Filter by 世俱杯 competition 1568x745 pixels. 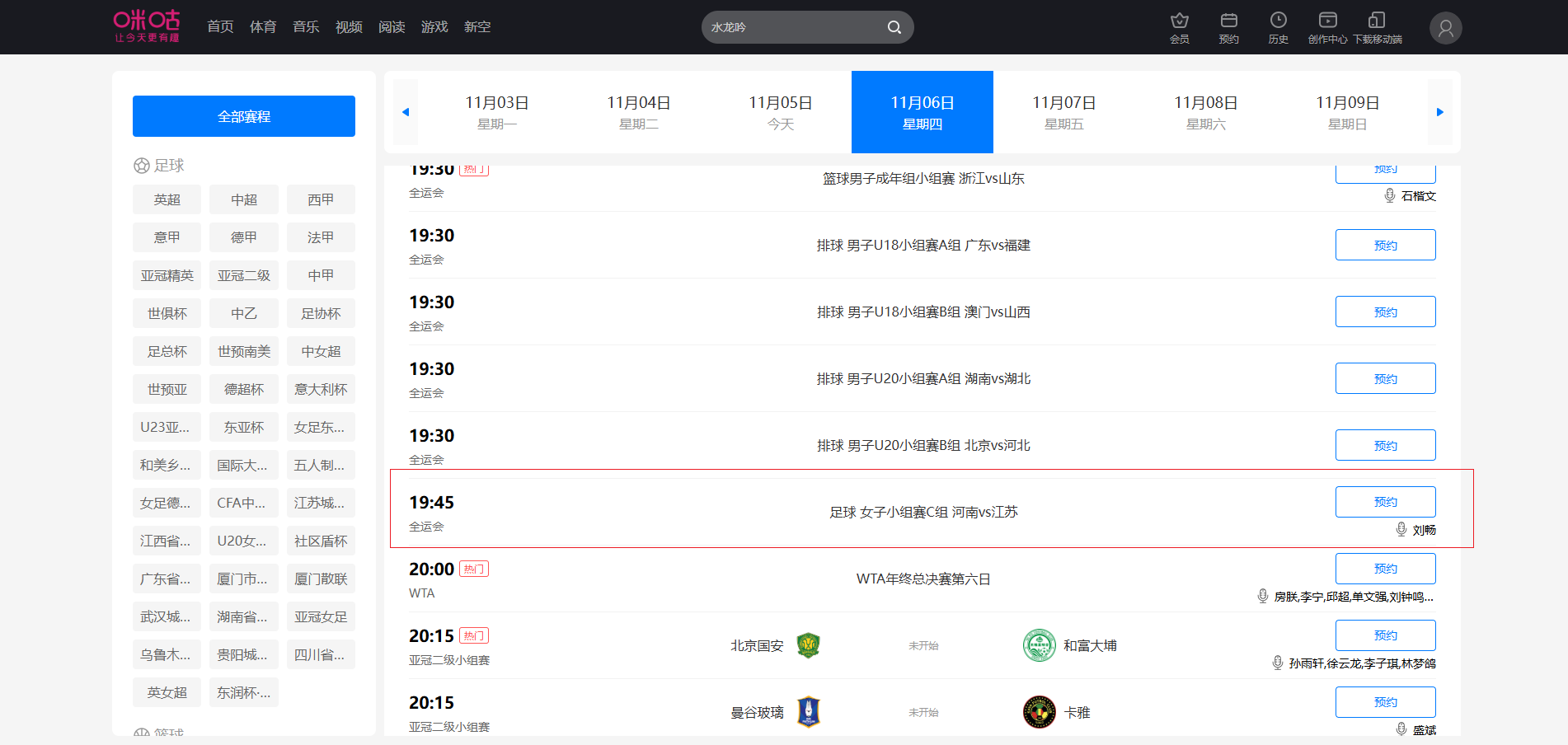167,313
